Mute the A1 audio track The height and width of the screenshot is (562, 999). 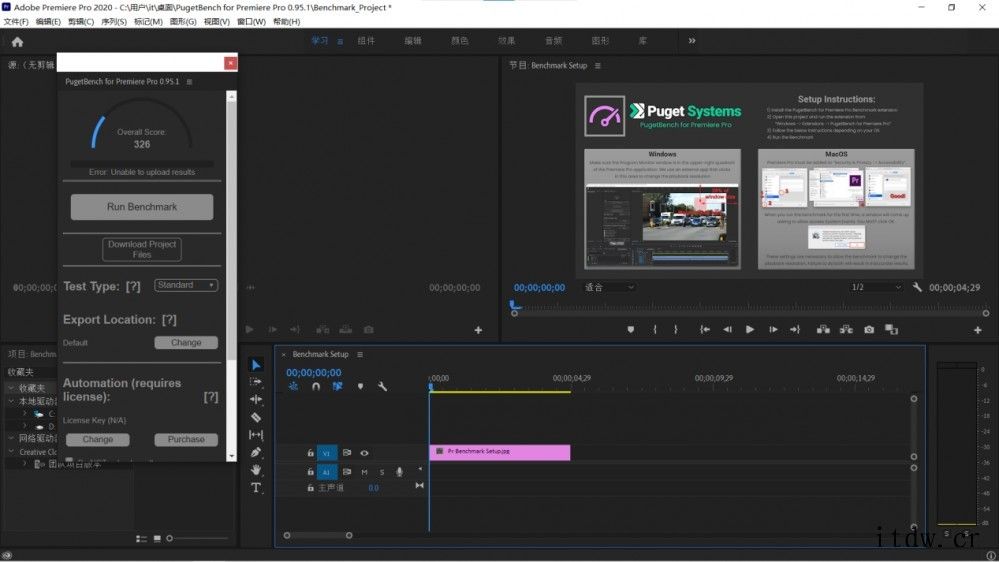point(364,472)
